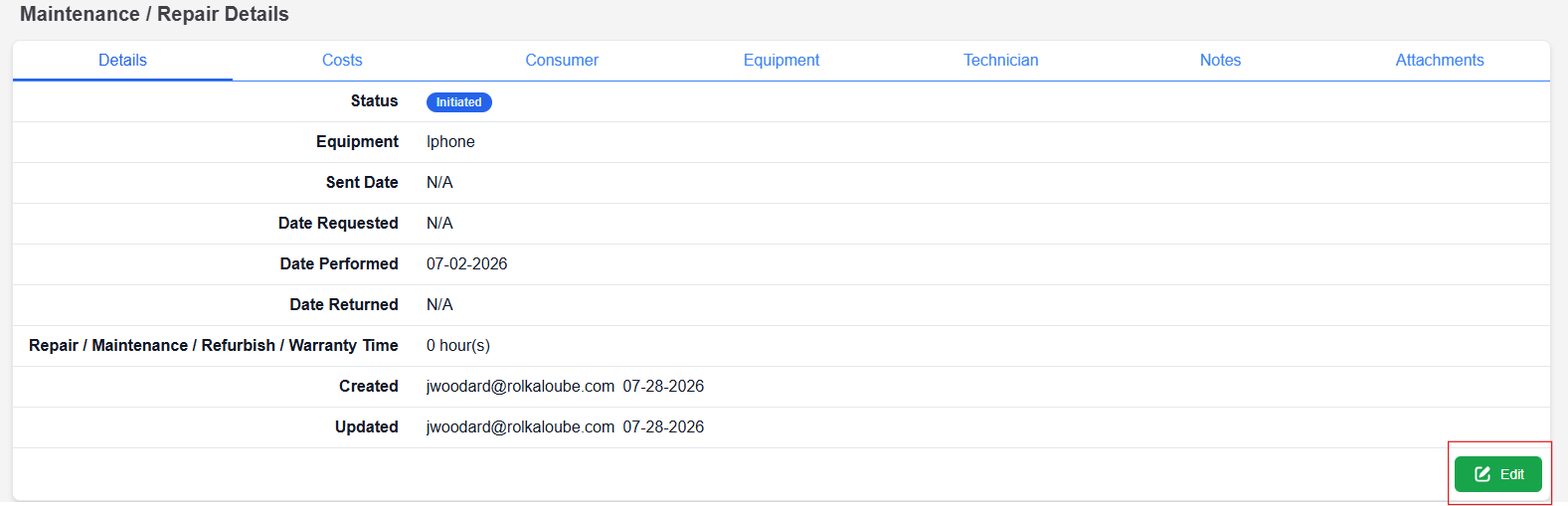The width and height of the screenshot is (1568, 506).
Task: Select the Iphone equipment value
Action: click(450, 141)
